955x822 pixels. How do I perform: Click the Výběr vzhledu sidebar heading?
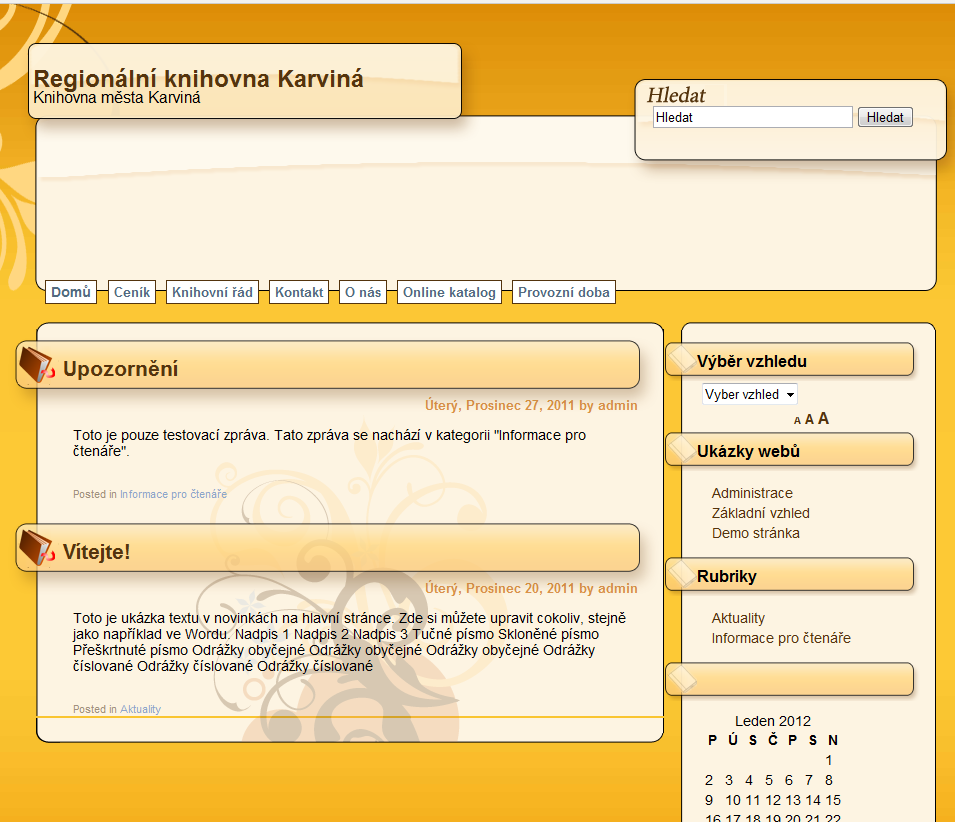click(752, 362)
